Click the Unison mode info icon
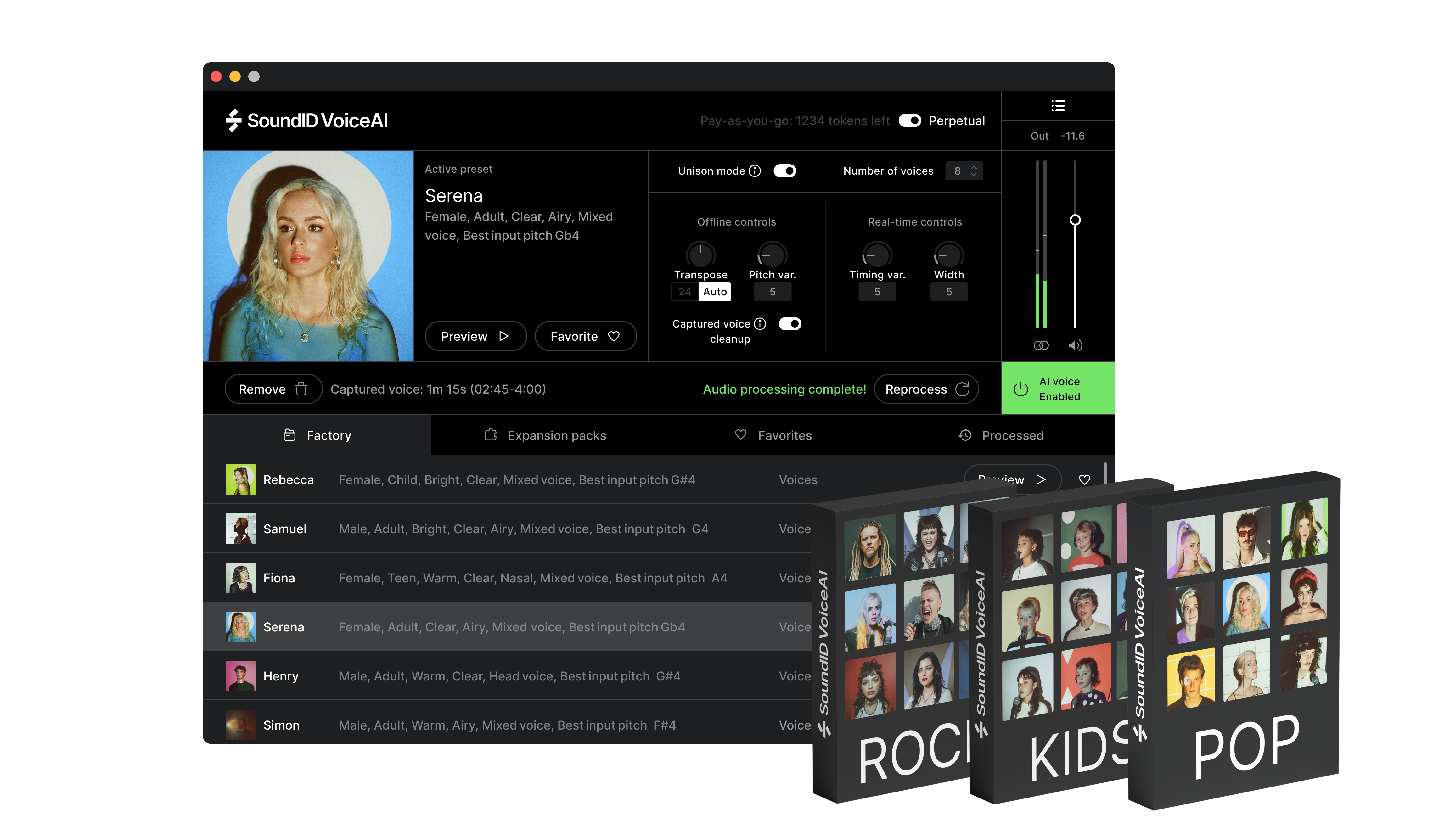This screenshot has height=840, width=1450. [755, 171]
